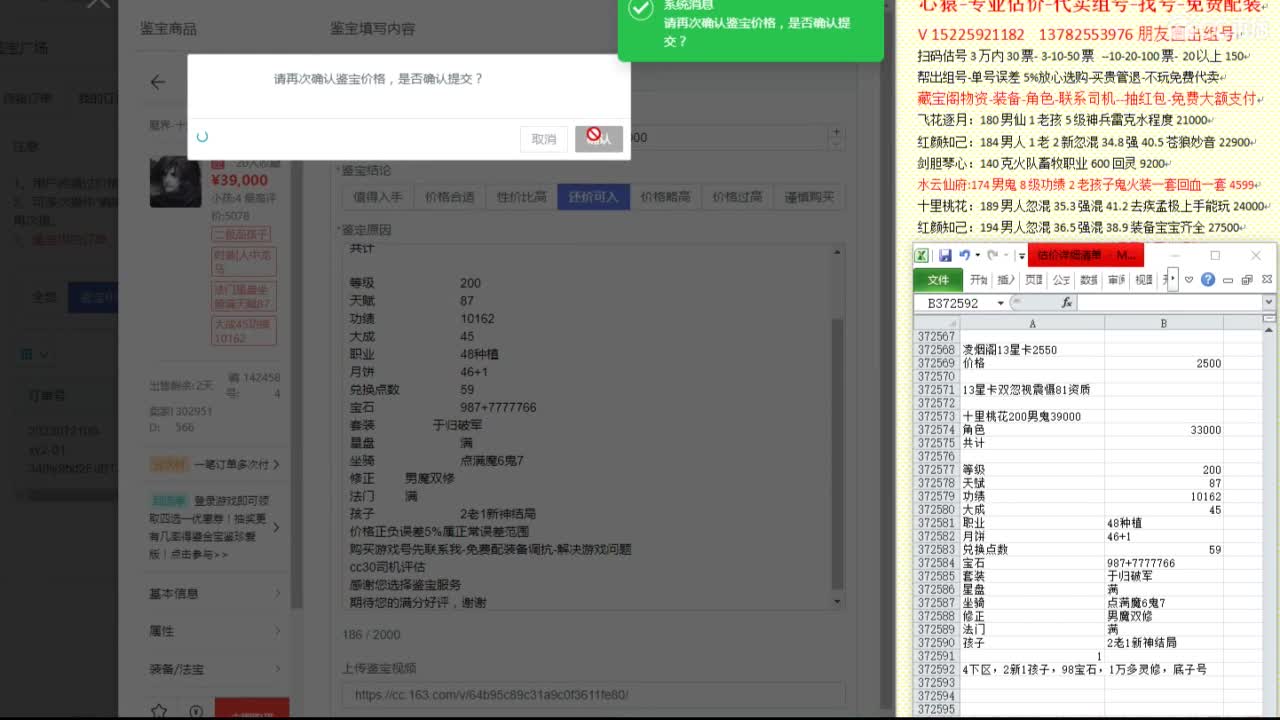
Task: Select the 谨慎购买 rating option
Action: (x=809, y=197)
